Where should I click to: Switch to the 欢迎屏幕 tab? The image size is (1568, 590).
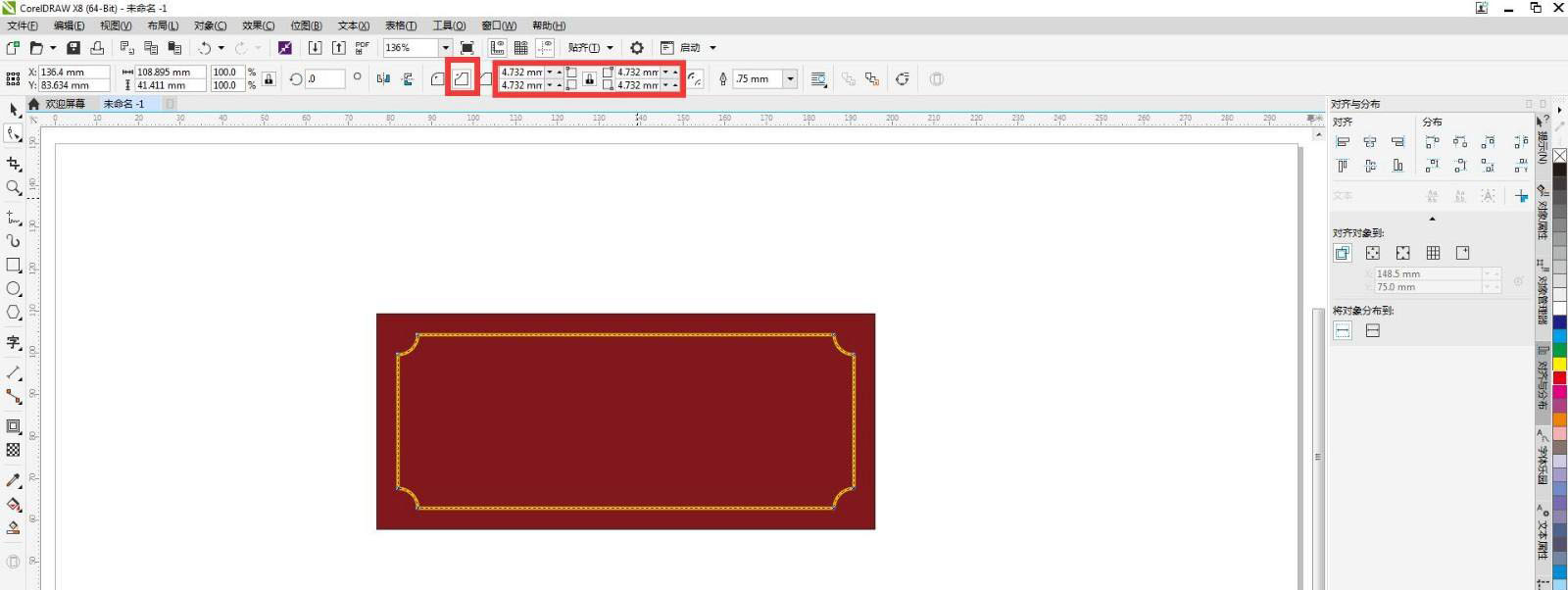pos(65,104)
